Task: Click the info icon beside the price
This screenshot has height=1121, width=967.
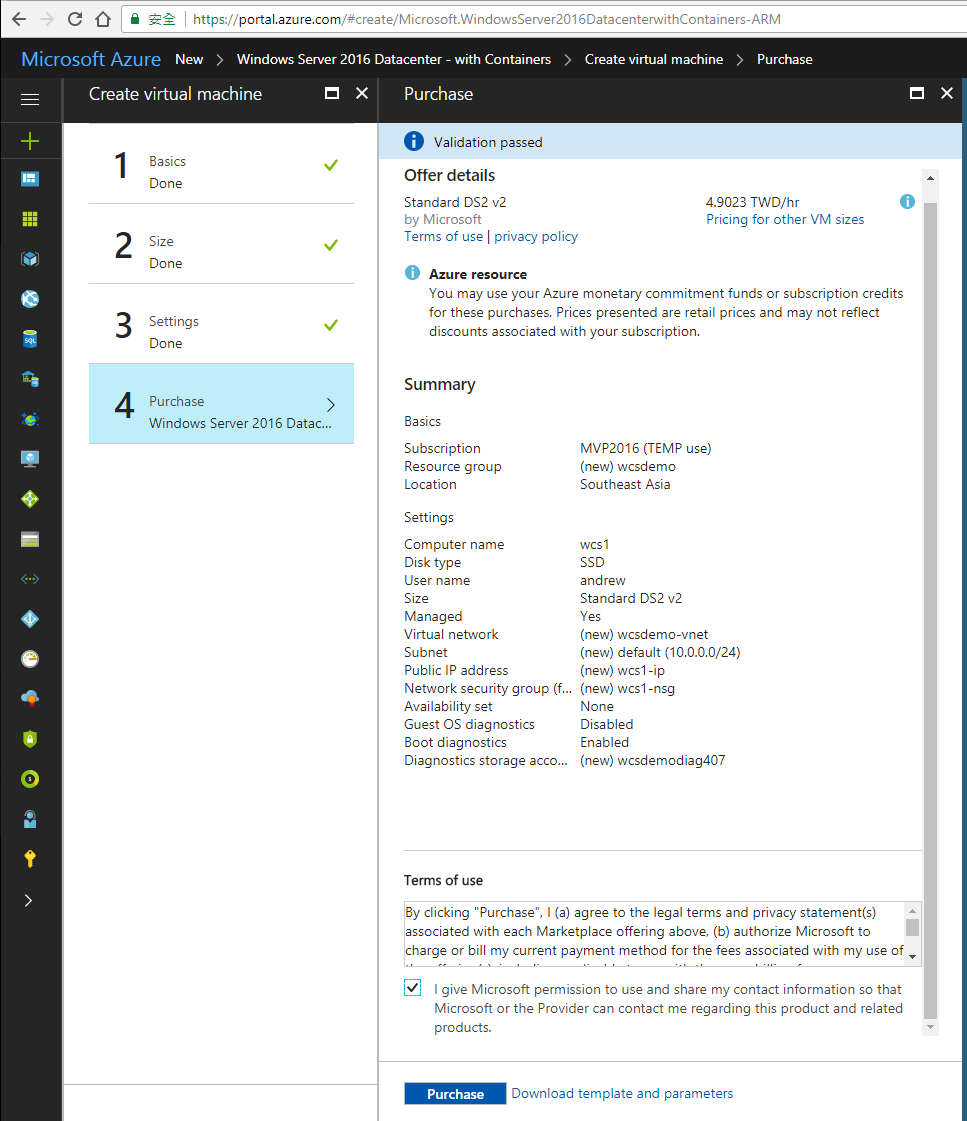Action: [x=907, y=202]
